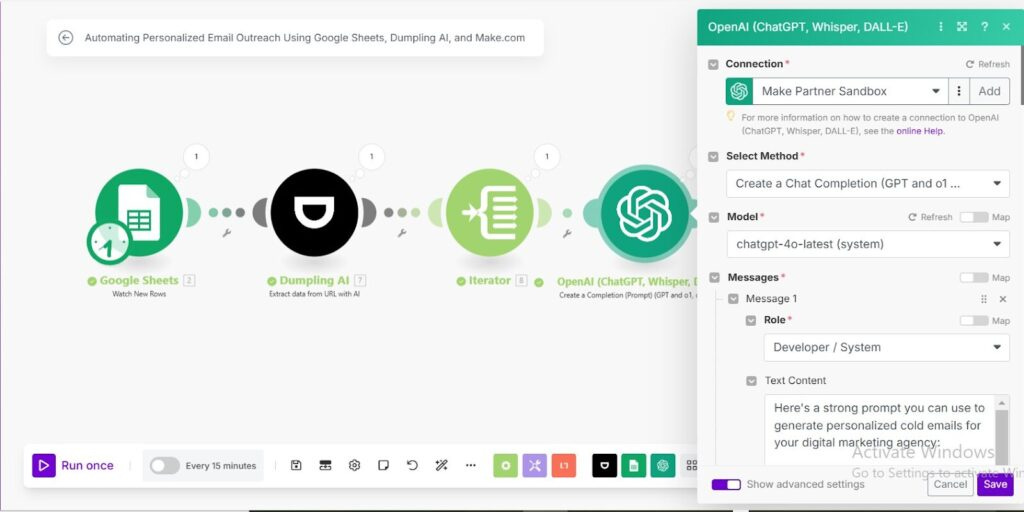Collapse Message 1 item
Screen dimensions: 1024x512
pyautogui.click(x=733, y=299)
